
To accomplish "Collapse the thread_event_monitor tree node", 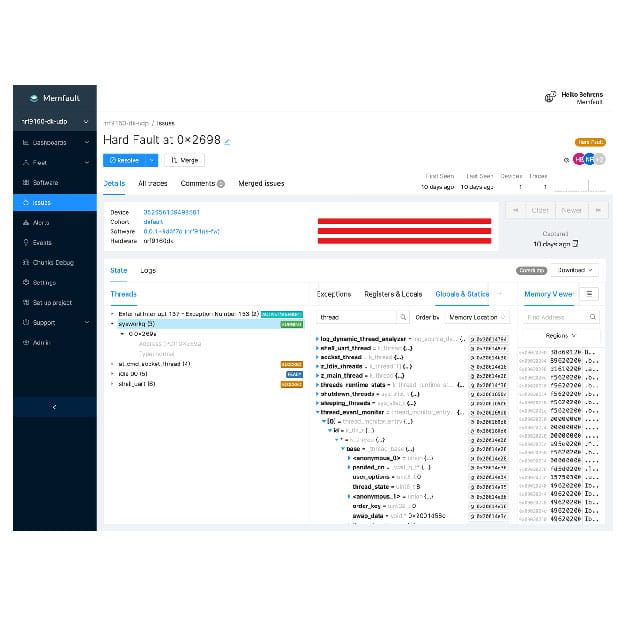I will click(318, 411).
